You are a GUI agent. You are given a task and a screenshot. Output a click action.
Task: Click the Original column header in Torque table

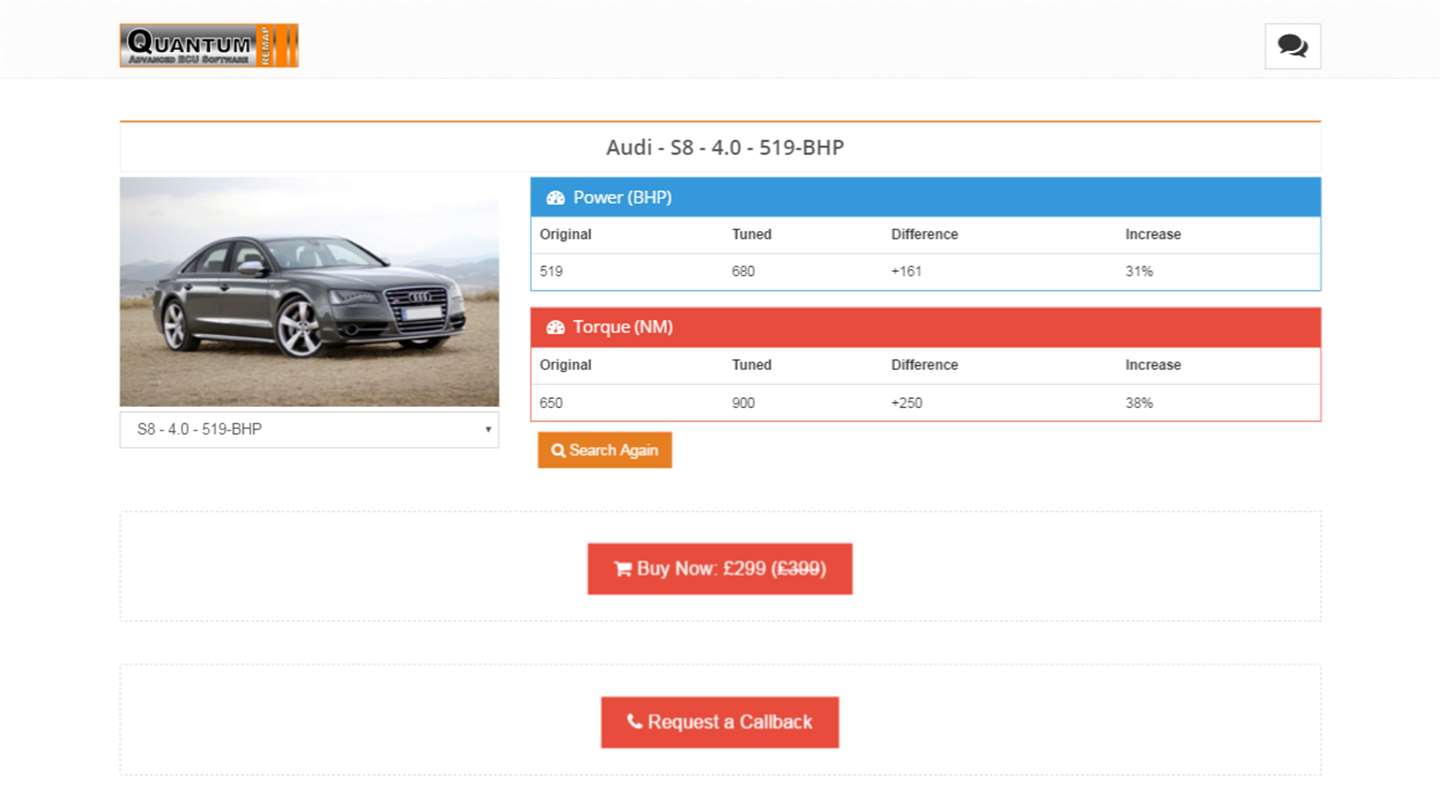point(566,365)
